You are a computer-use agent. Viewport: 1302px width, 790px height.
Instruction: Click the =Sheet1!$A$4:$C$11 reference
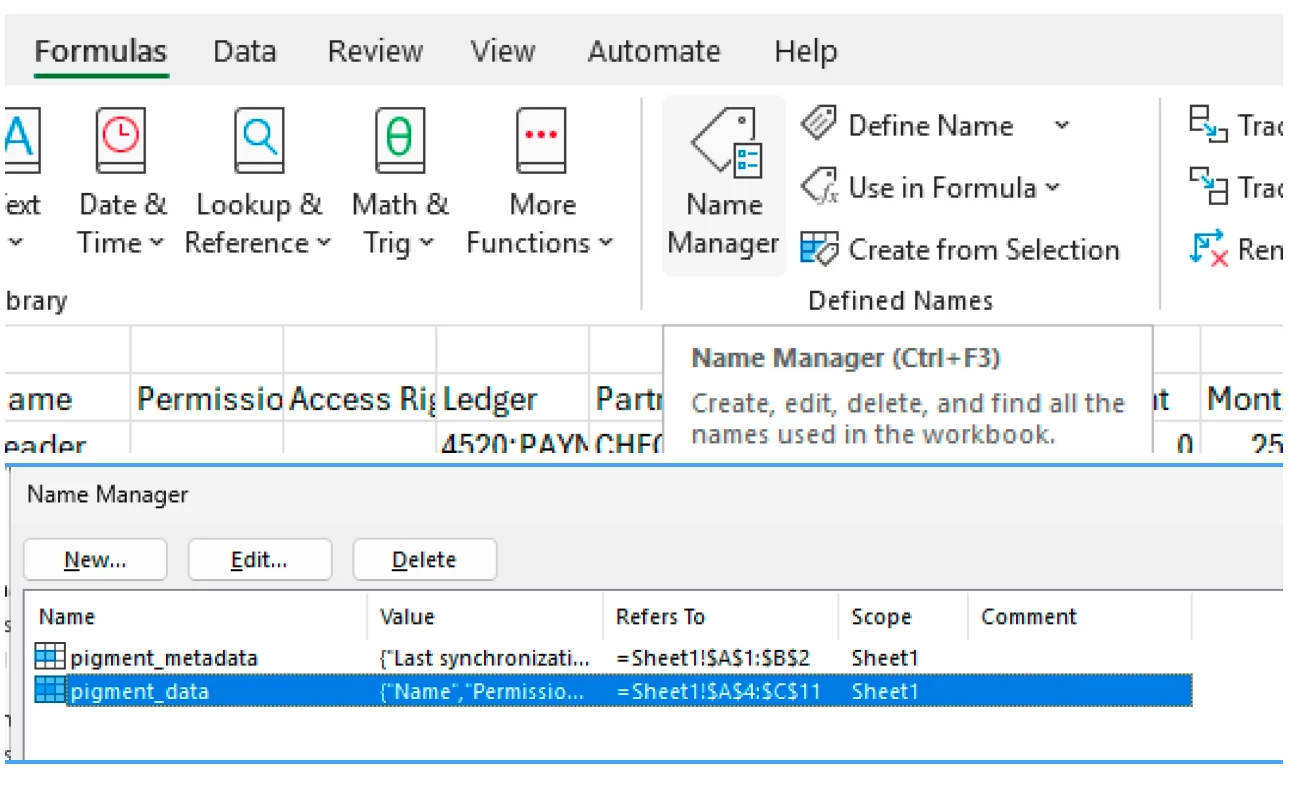point(718,691)
